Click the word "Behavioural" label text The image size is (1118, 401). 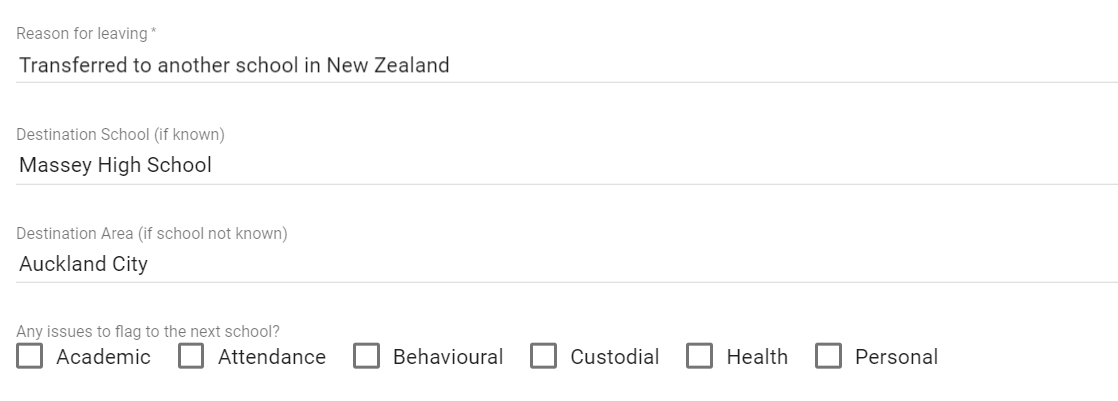pos(448,357)
